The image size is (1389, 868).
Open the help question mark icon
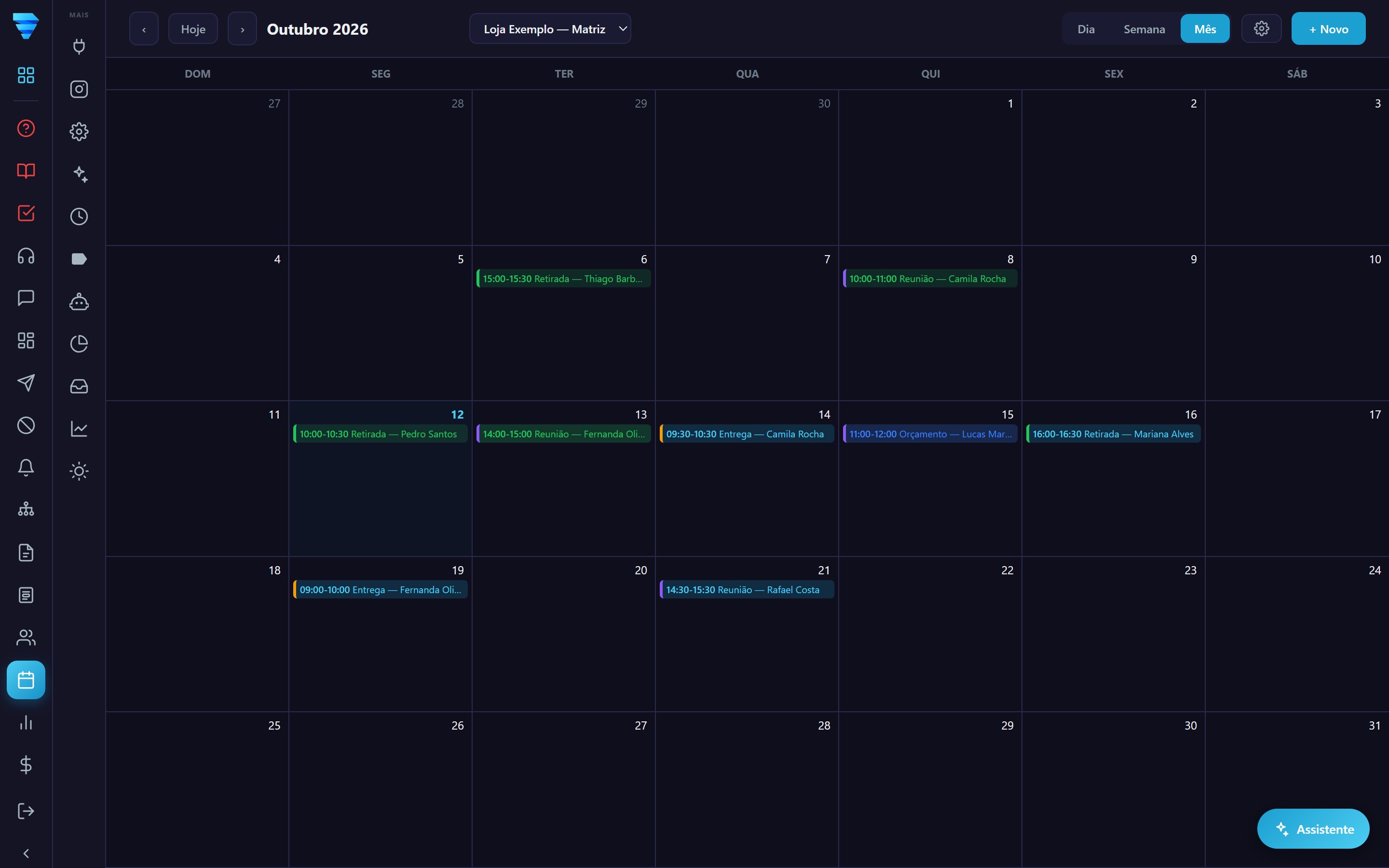click(26, 128)
